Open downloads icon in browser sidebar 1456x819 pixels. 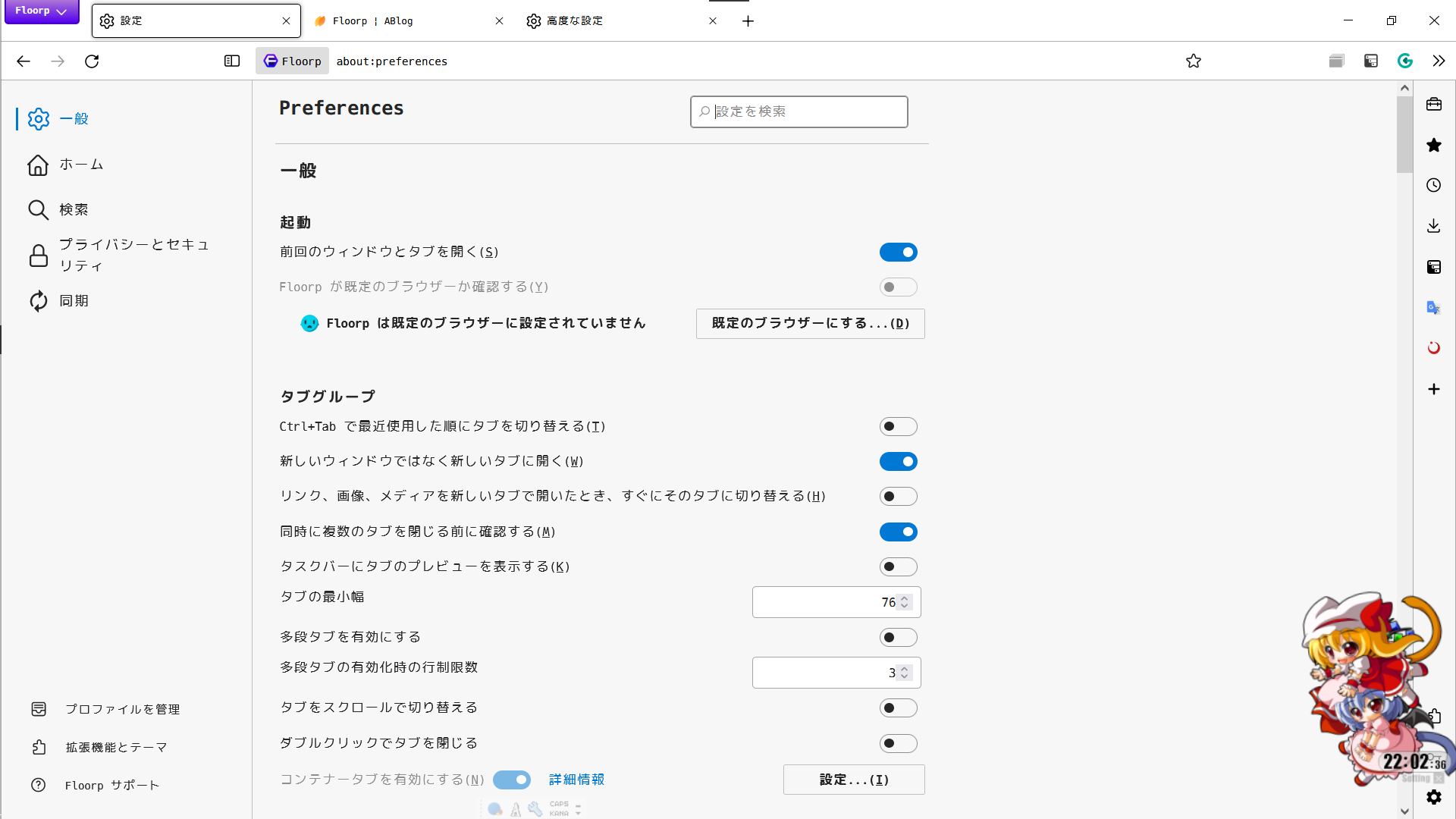(1433, 226)
